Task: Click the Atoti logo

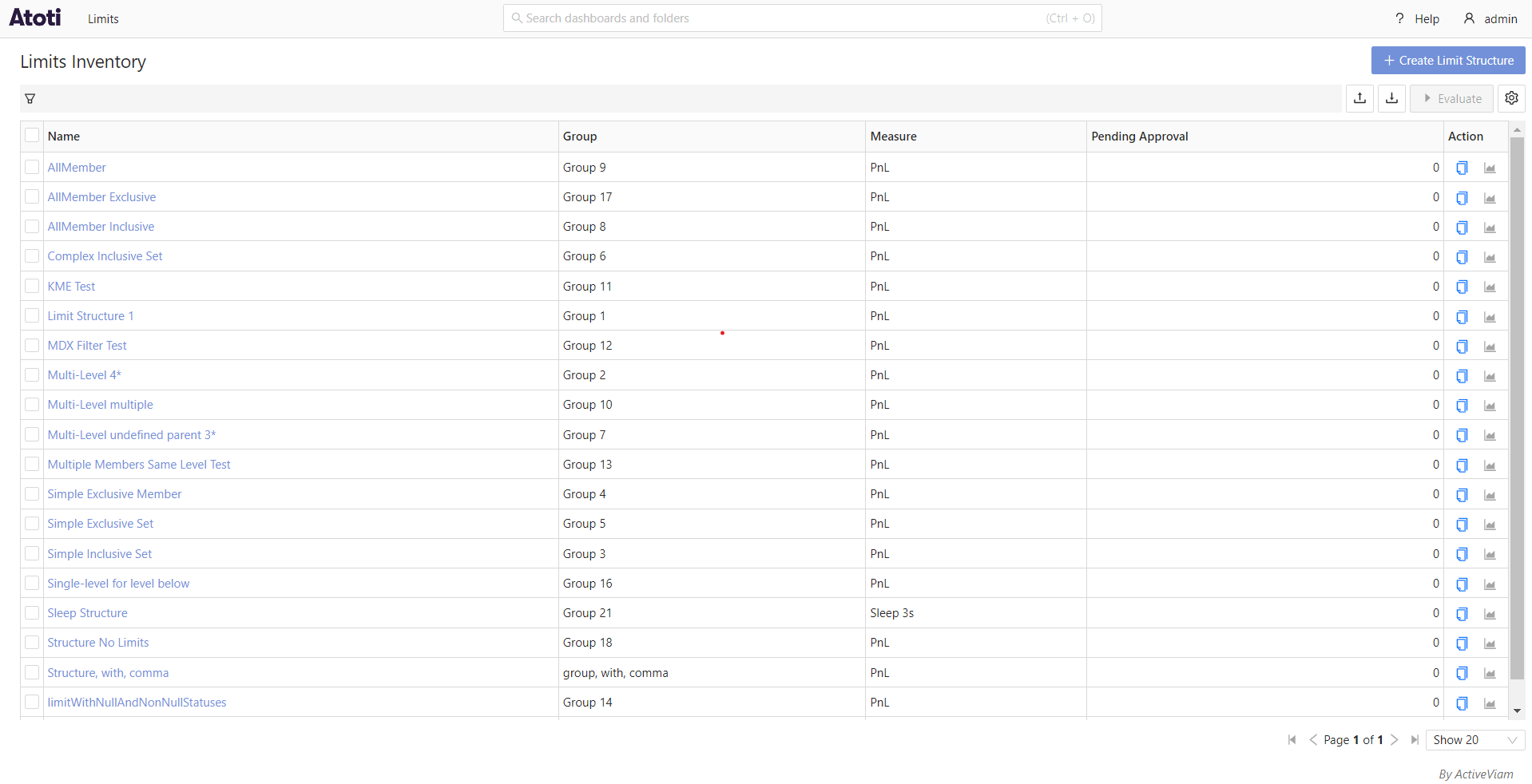Action: pos(35,18)
